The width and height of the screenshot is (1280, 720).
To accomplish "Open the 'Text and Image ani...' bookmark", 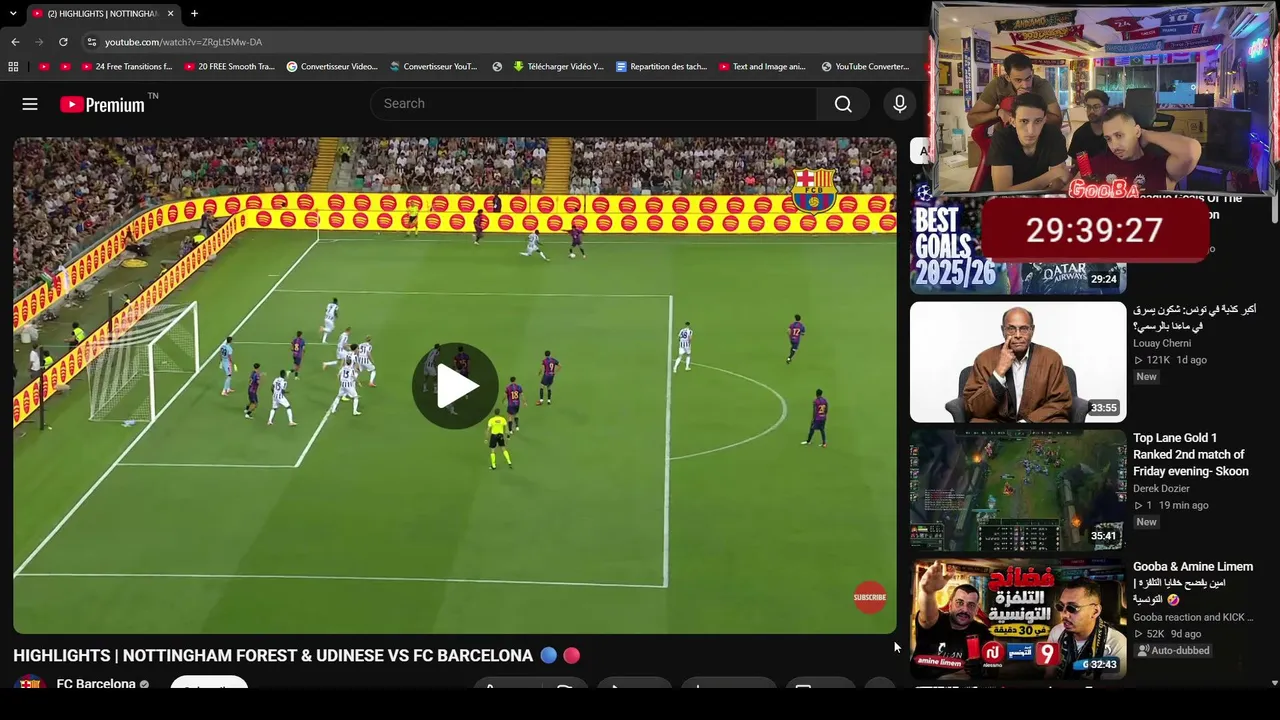I will (x=762, y=67).
